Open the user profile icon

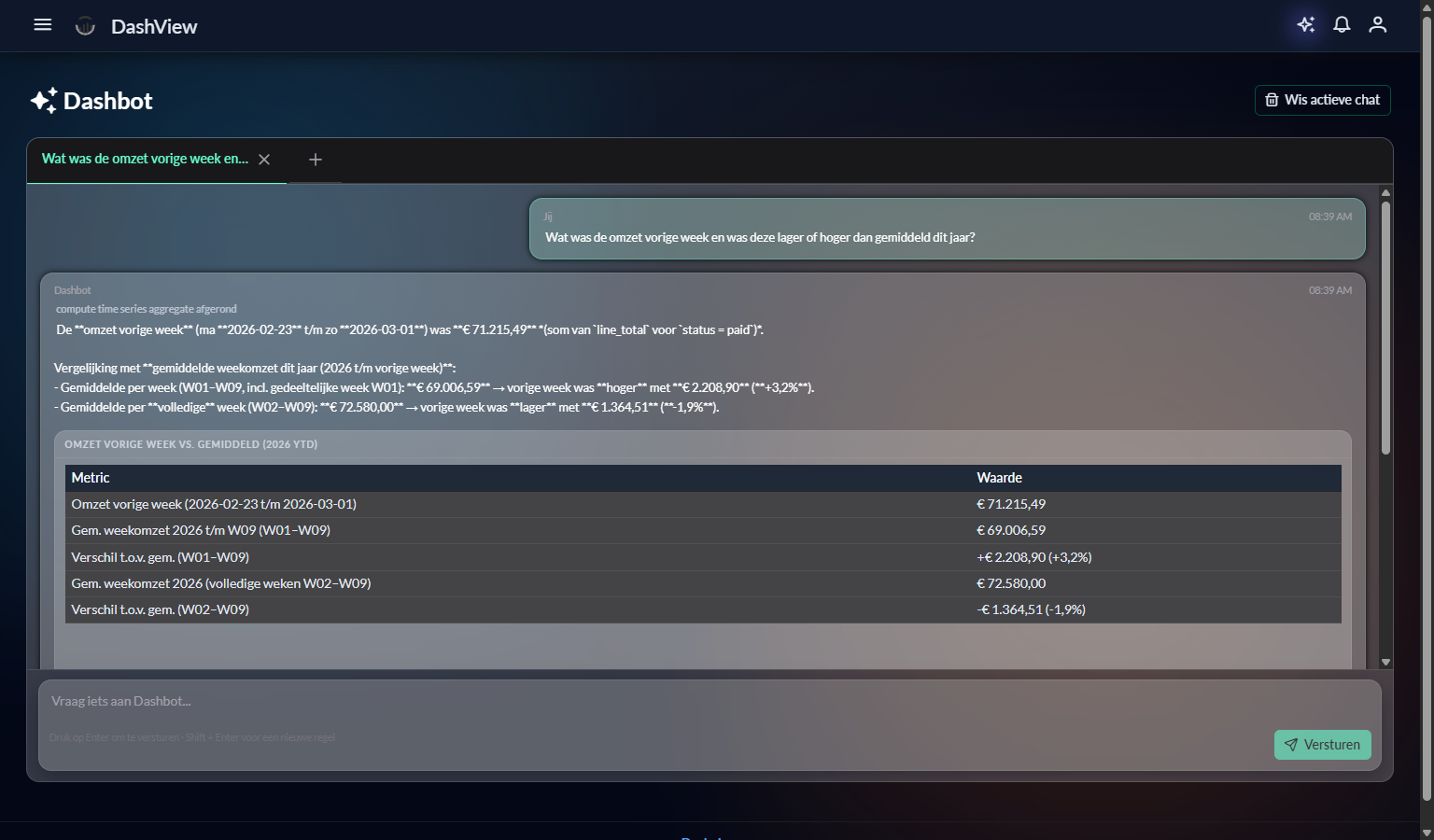tap(1377, 25)
